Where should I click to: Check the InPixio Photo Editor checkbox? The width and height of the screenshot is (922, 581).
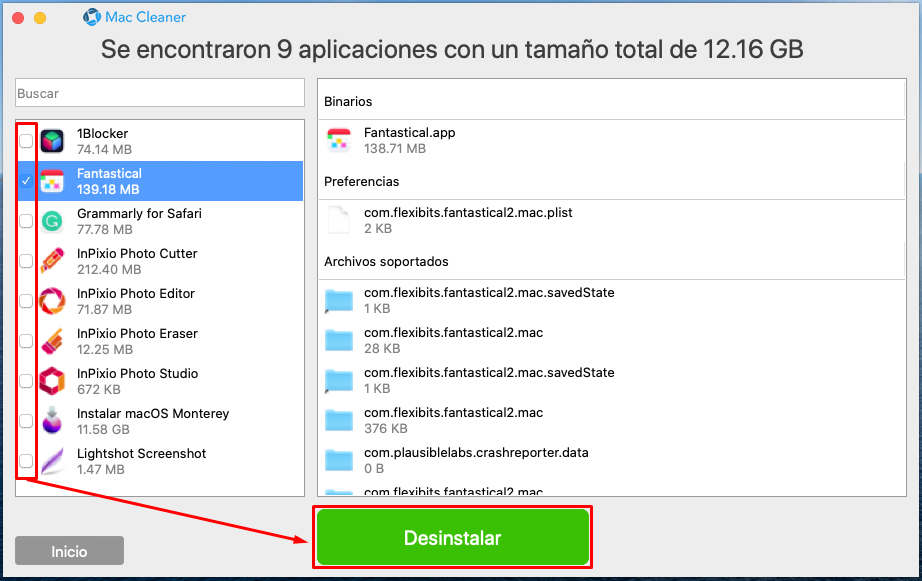point(26,301)
